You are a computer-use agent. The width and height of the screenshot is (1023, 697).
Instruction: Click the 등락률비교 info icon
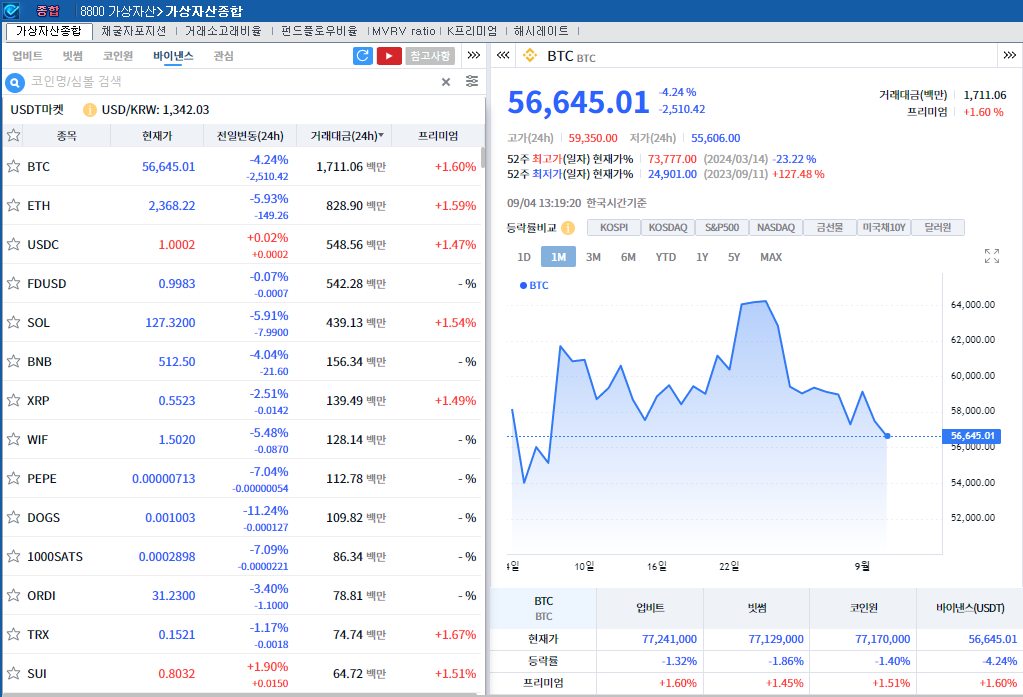[x=567, y=227]
